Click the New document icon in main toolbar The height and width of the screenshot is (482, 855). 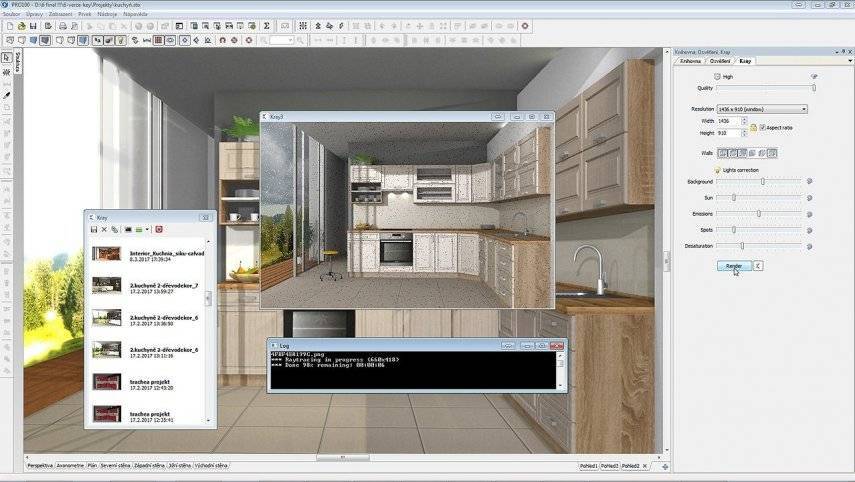click(x=9, y=26)
